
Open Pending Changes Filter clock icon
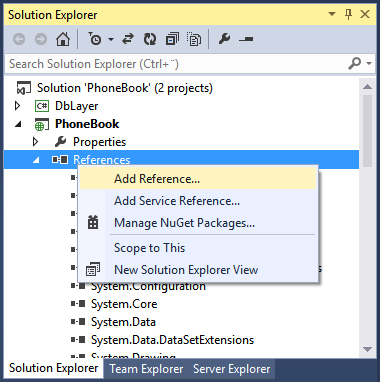coord(95,39)
